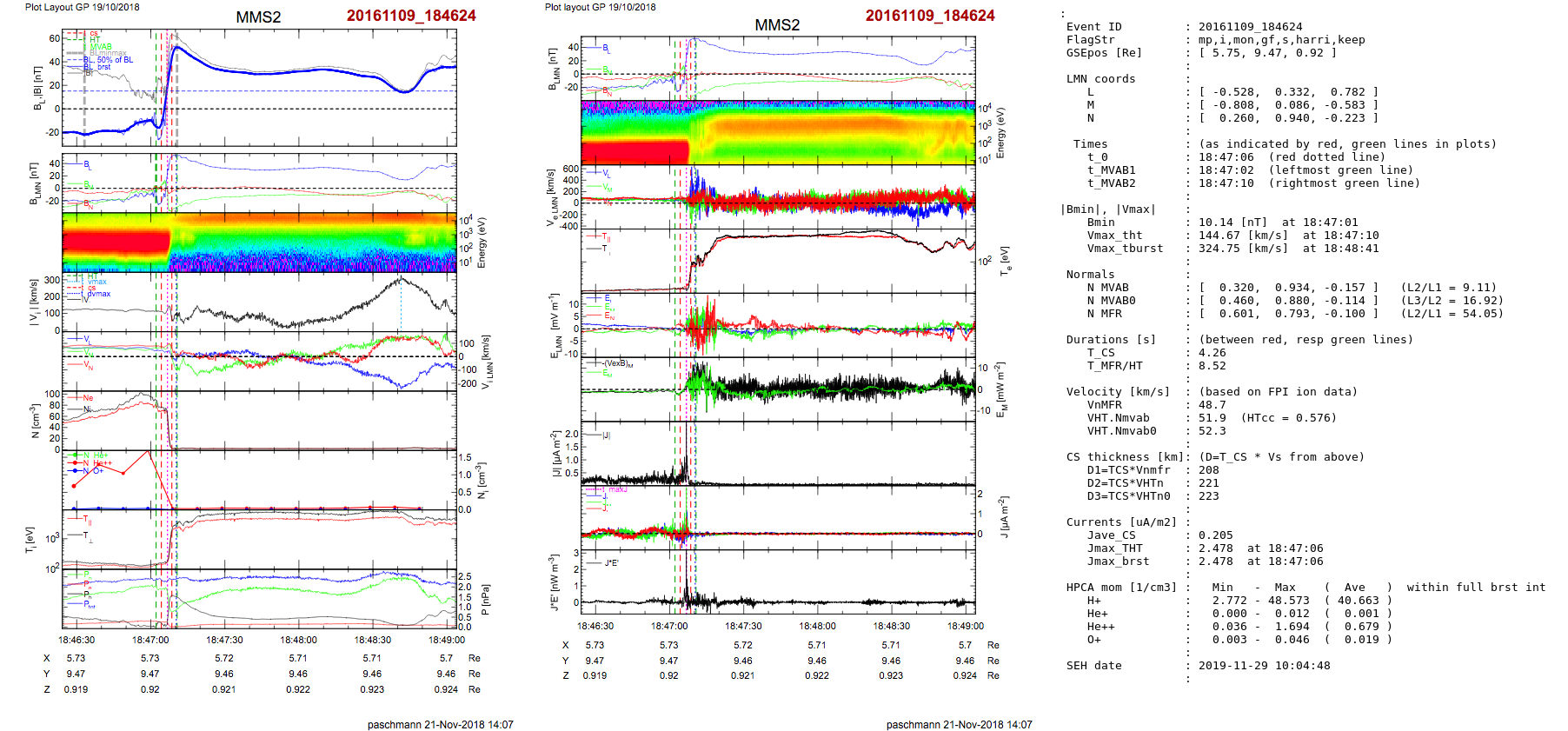Click the 'CS thickness [km]' heading
This screenshot has height=731, width=1568.
point(1125,457)
